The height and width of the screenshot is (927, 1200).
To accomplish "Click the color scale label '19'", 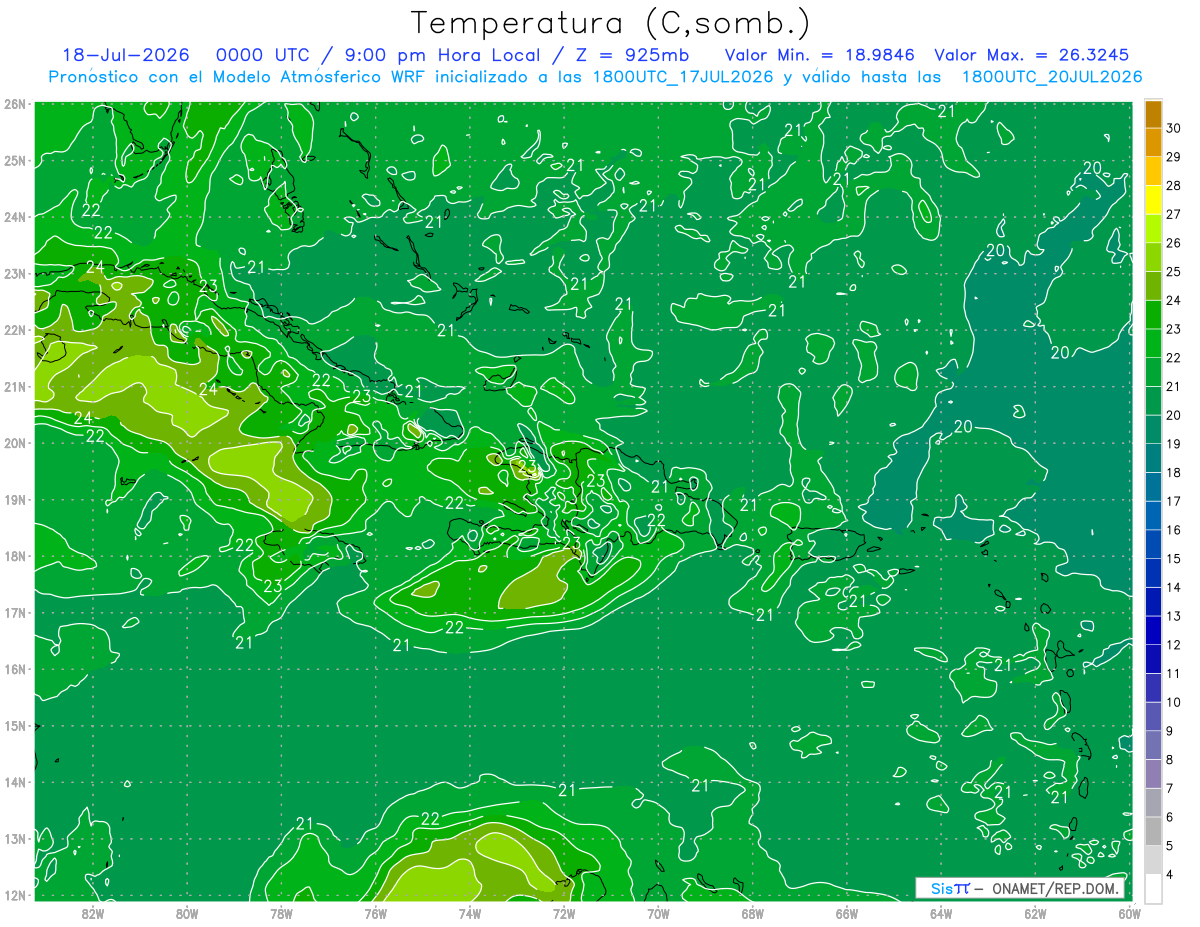I will point(1174,444).
